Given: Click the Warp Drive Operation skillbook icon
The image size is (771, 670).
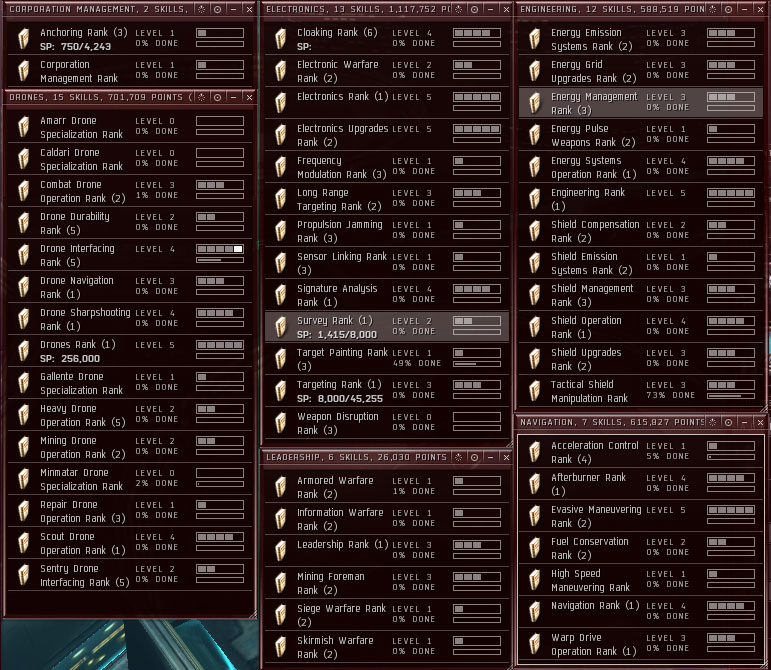Looking at the screenshot, I should click(534, 644).
